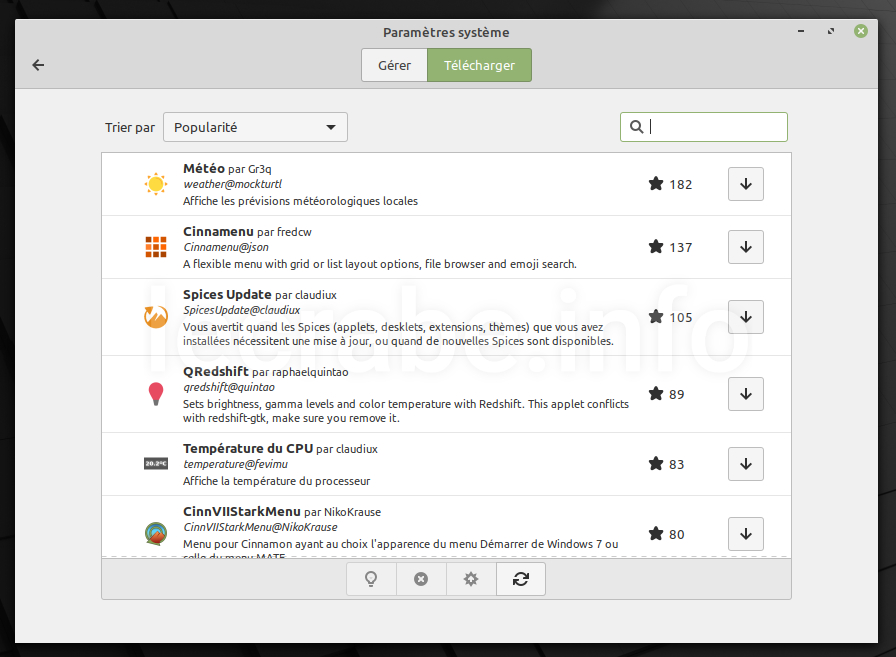896x657 pixels.
Task: Click the QRedshift red bulb icon
Action: pos(156,394)
